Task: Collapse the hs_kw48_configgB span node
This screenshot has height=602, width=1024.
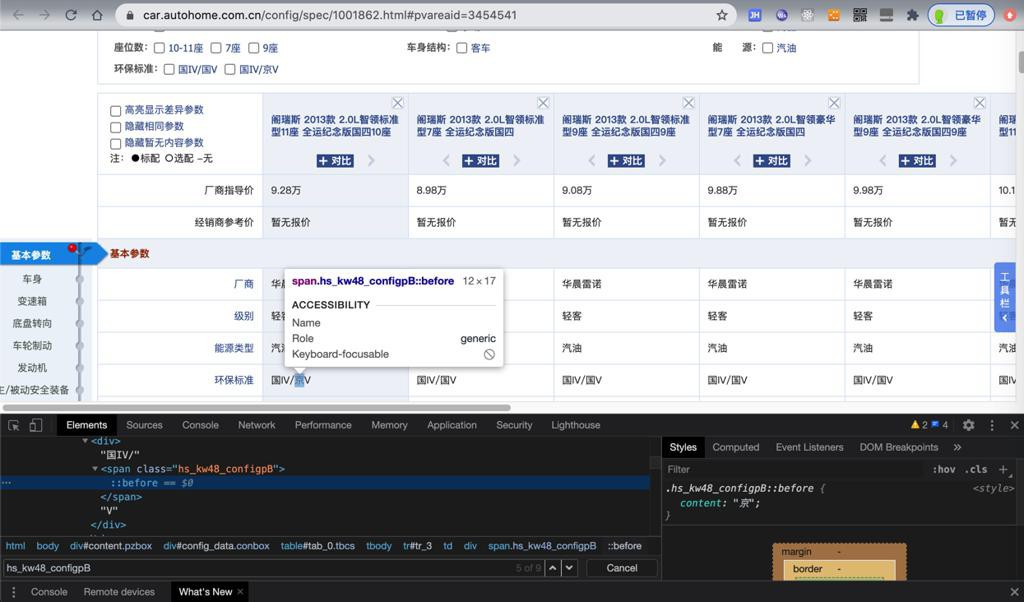Action: click(x=95, y=469)
